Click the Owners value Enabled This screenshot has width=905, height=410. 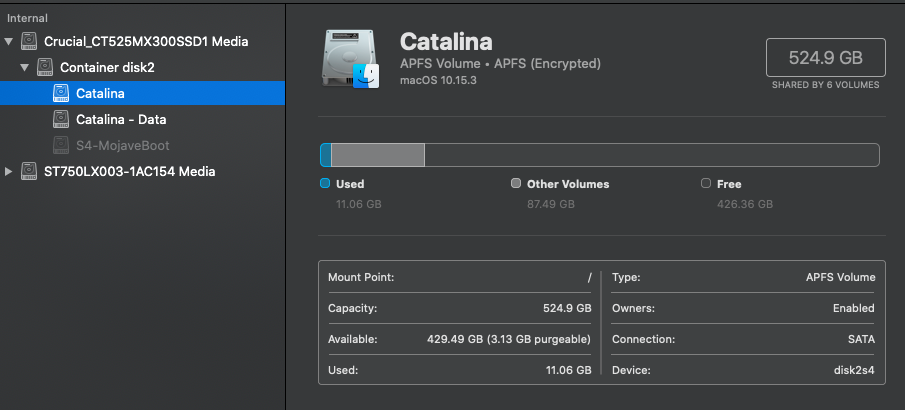[854, 308]
